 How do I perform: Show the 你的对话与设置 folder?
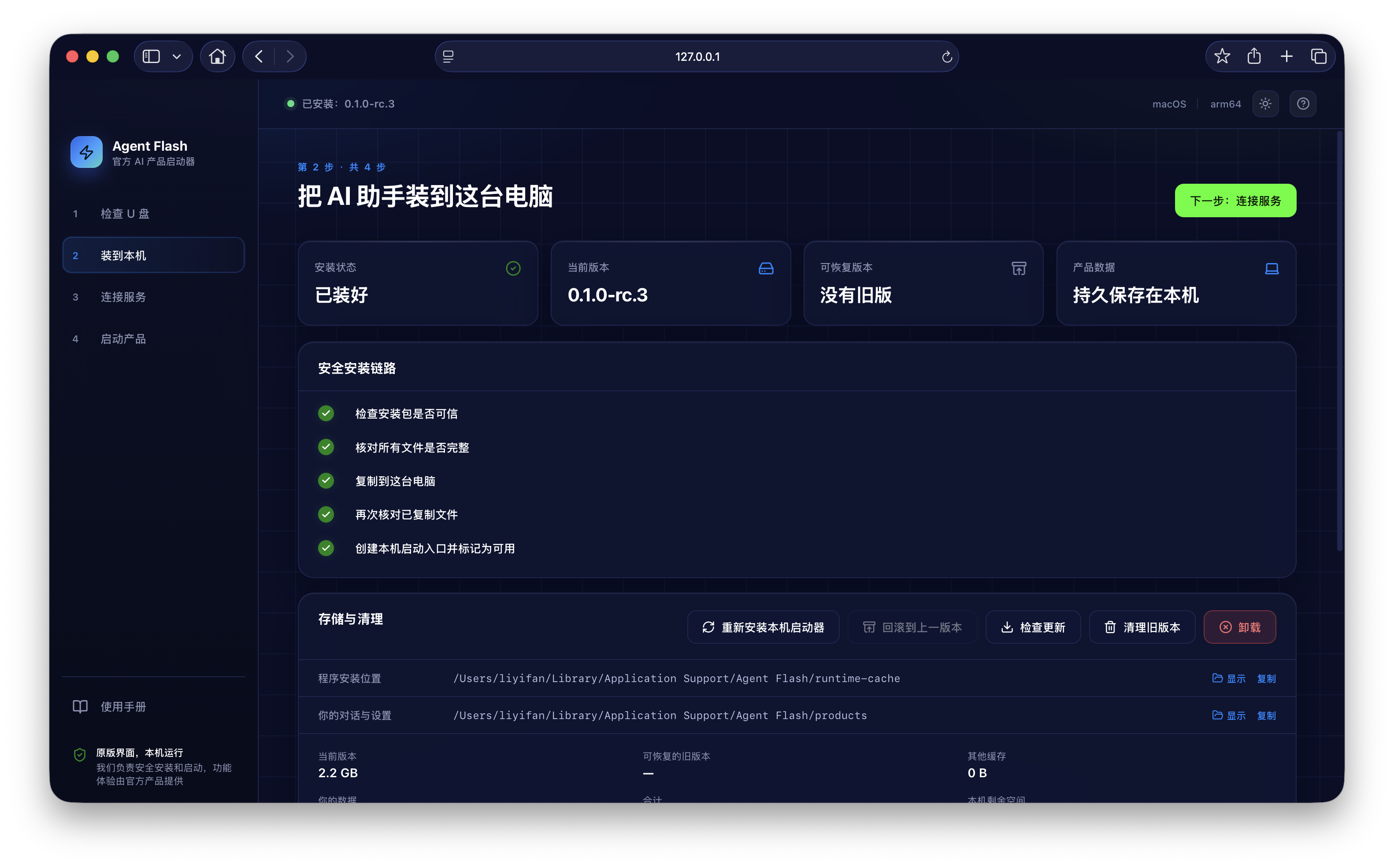(1229, 715)
